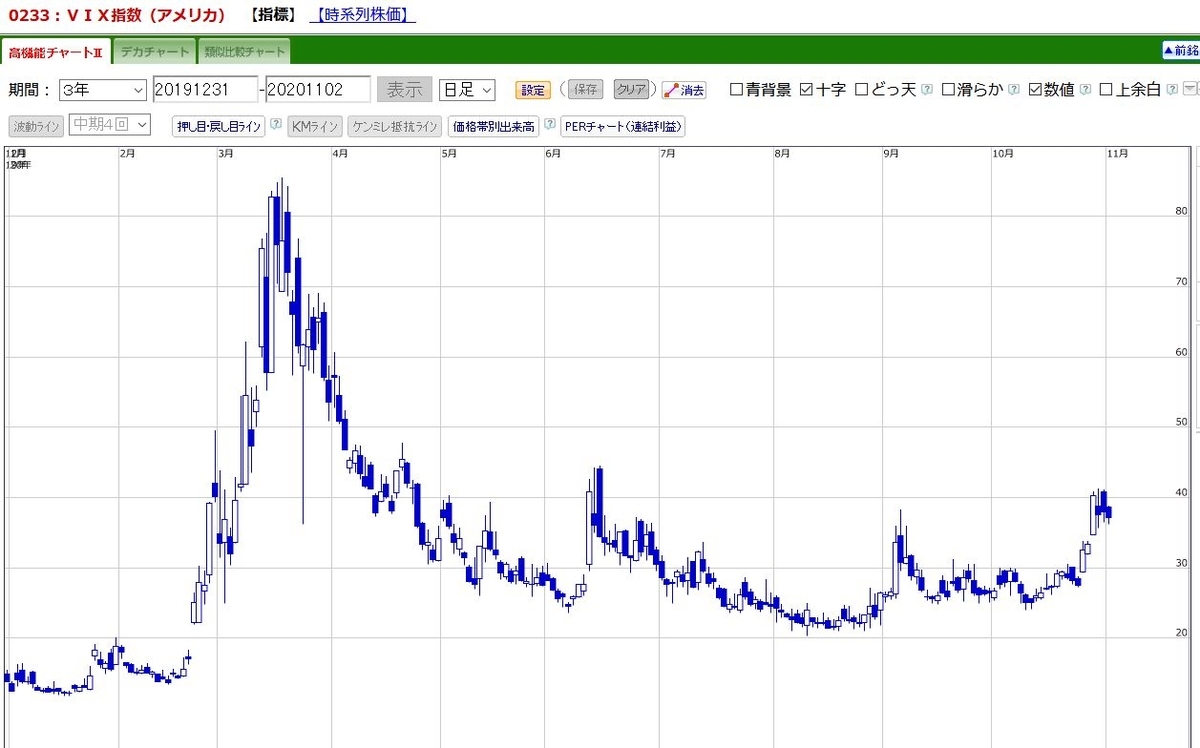
Task: Click the 設定 settings button
Action: pos(533,90)
